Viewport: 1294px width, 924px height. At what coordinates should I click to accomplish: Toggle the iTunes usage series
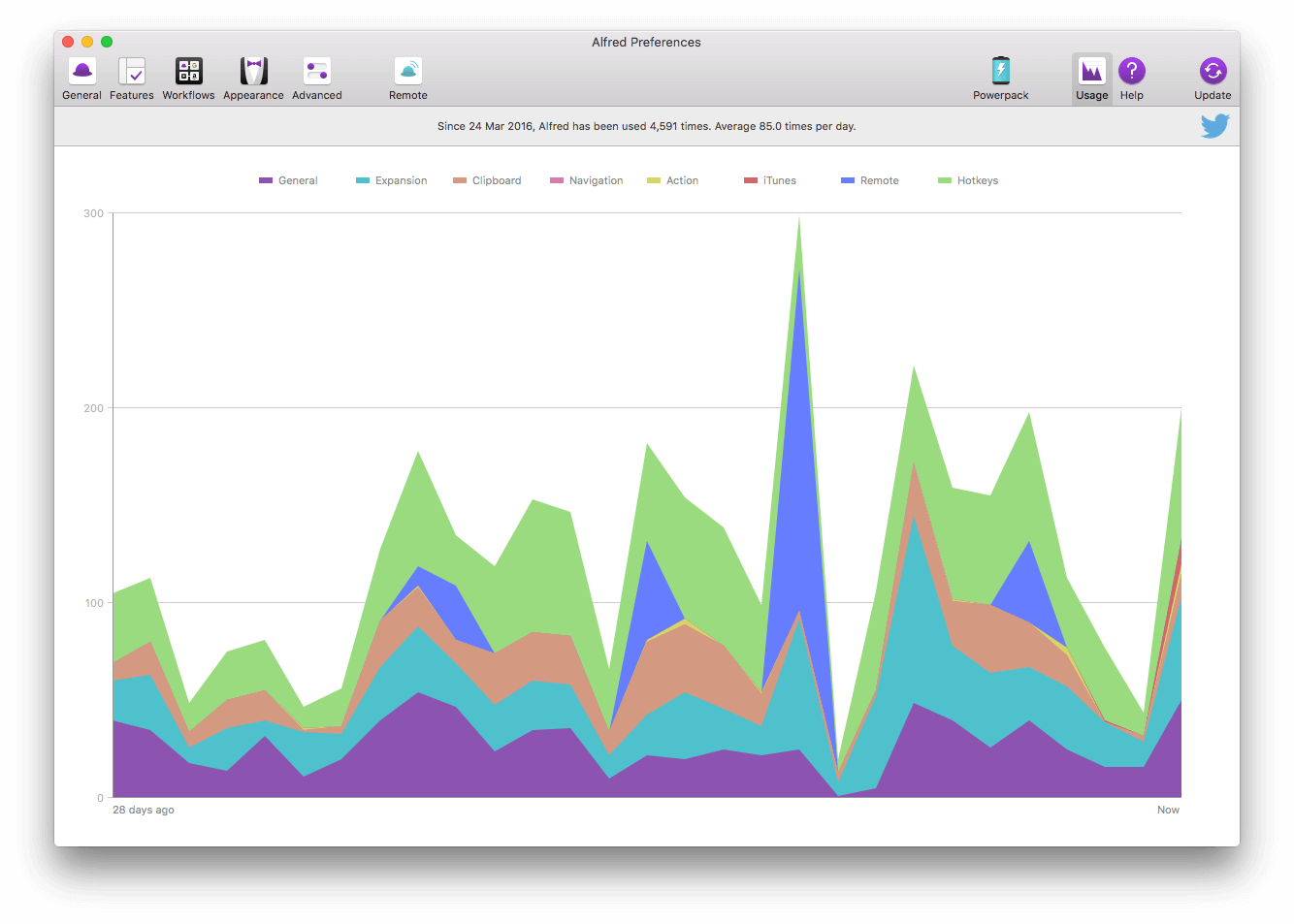coord(769,180)
